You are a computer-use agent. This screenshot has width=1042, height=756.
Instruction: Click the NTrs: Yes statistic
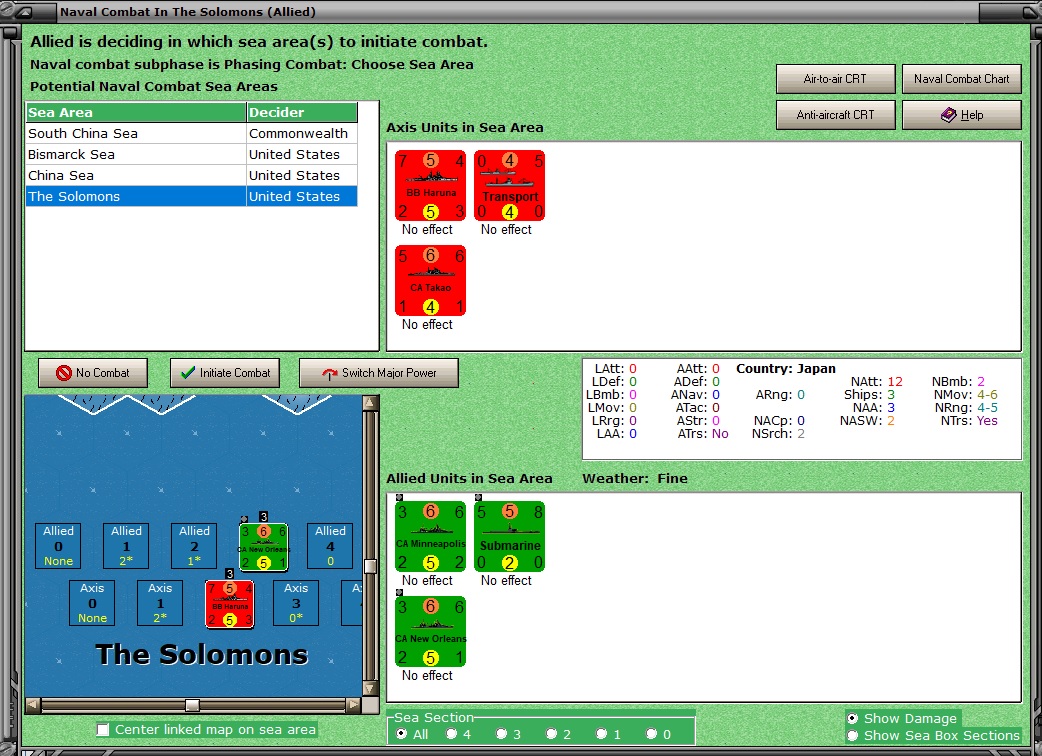(x=969, y=421)
